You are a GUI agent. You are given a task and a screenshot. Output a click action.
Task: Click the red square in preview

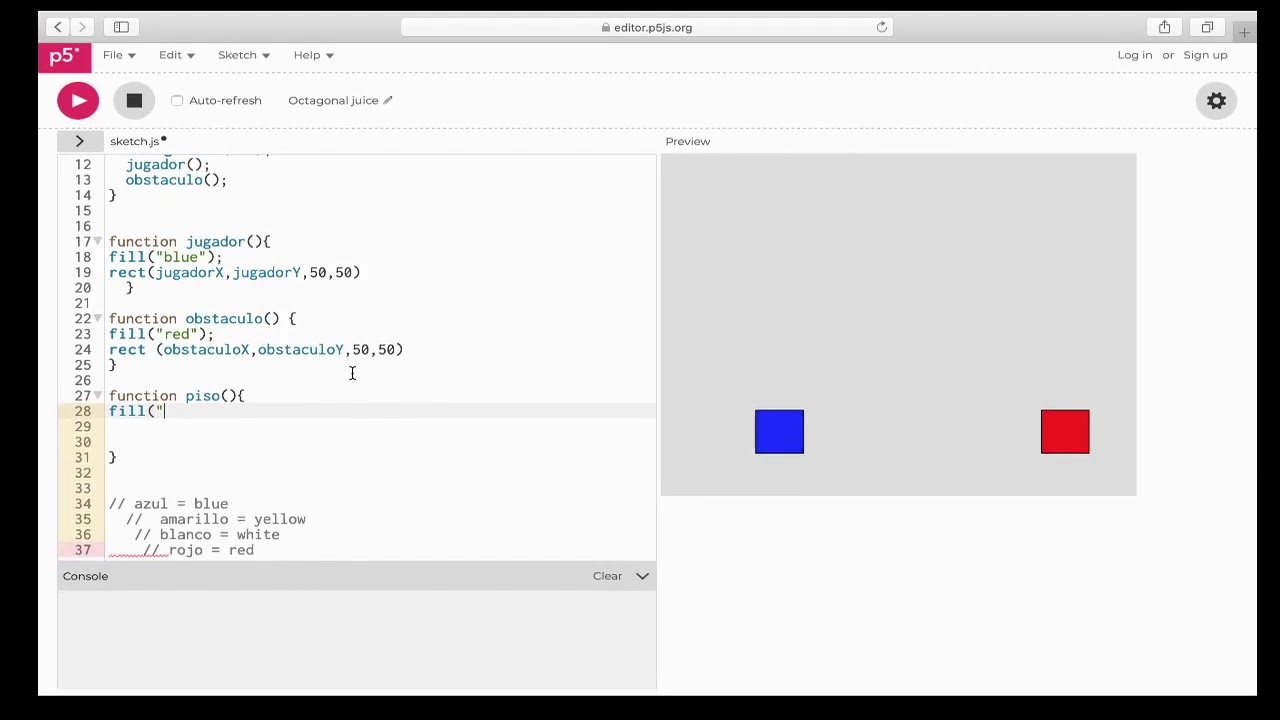[1065, 431]
